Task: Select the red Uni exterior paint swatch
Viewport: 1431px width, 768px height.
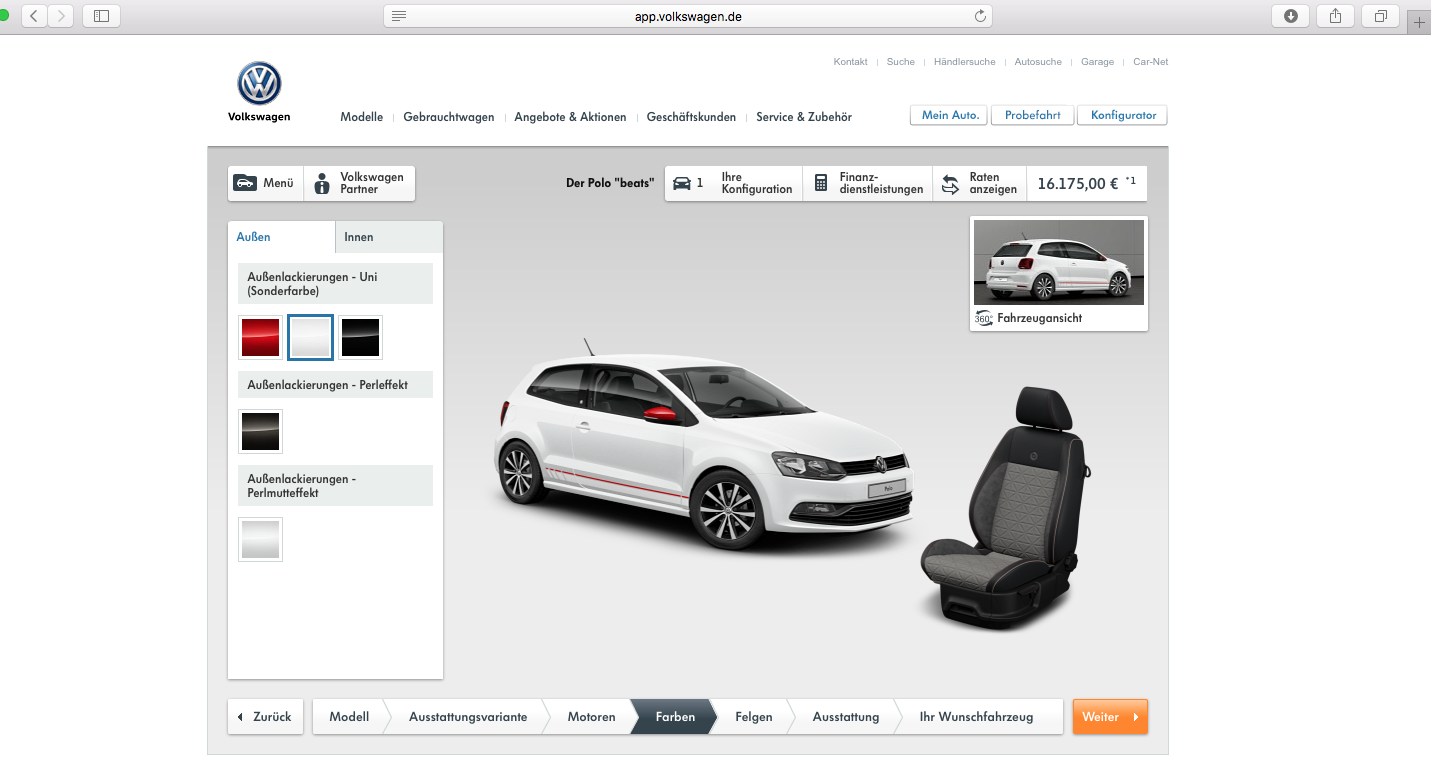Action: tap(260, 337)
